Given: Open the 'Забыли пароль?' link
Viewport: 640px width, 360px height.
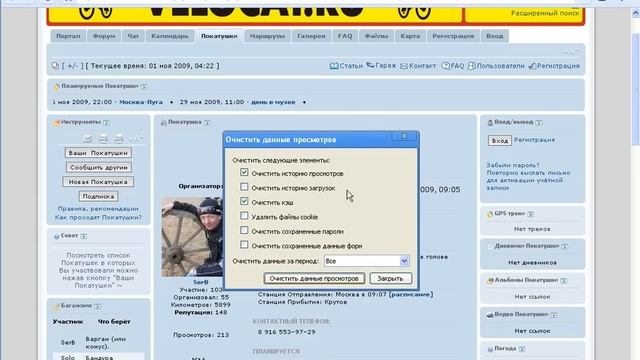Looking at the screenshot, I should pos(513,165).
